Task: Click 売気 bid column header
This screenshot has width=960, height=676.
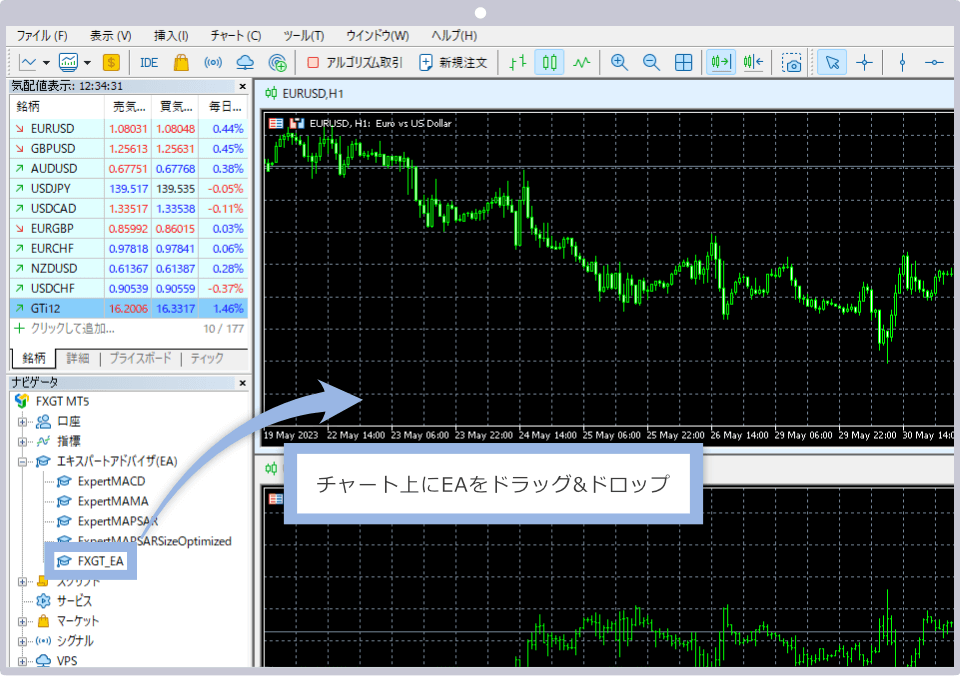Action: [128, 107]
